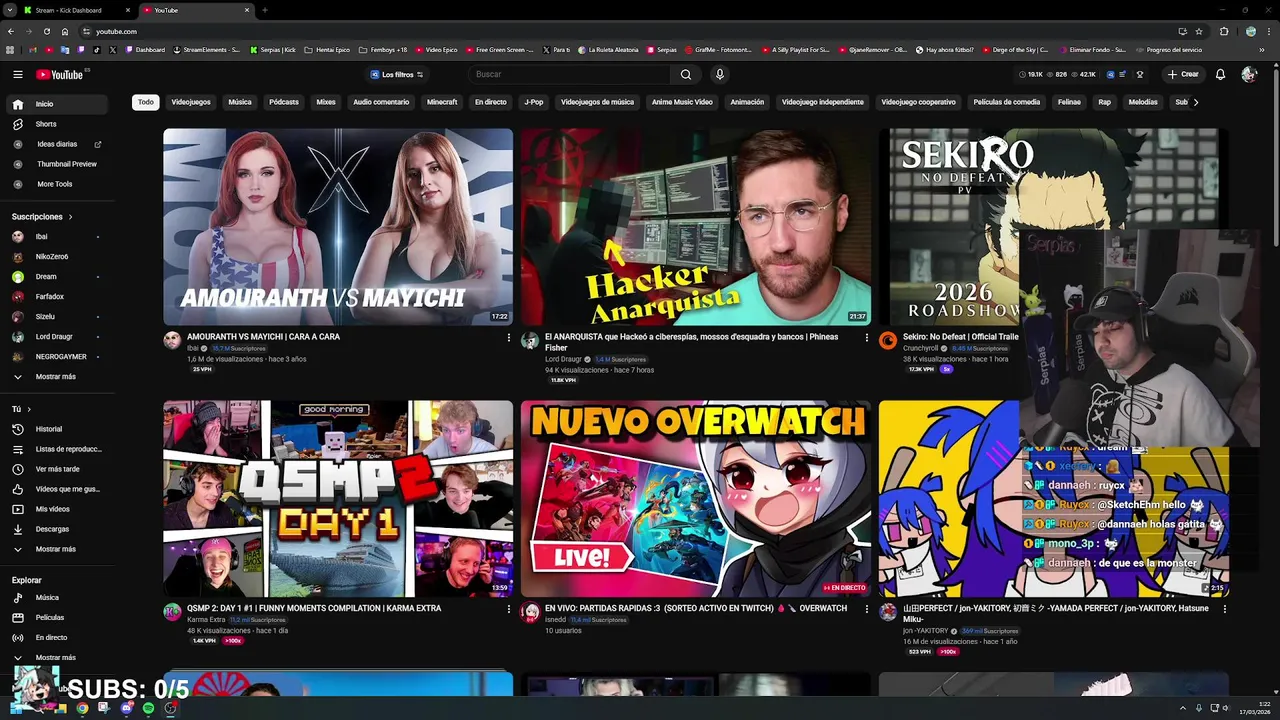This screenshot has width=1280, height=720.
Task: Click the YouTube logo
Action: click(x=60, y=74)
